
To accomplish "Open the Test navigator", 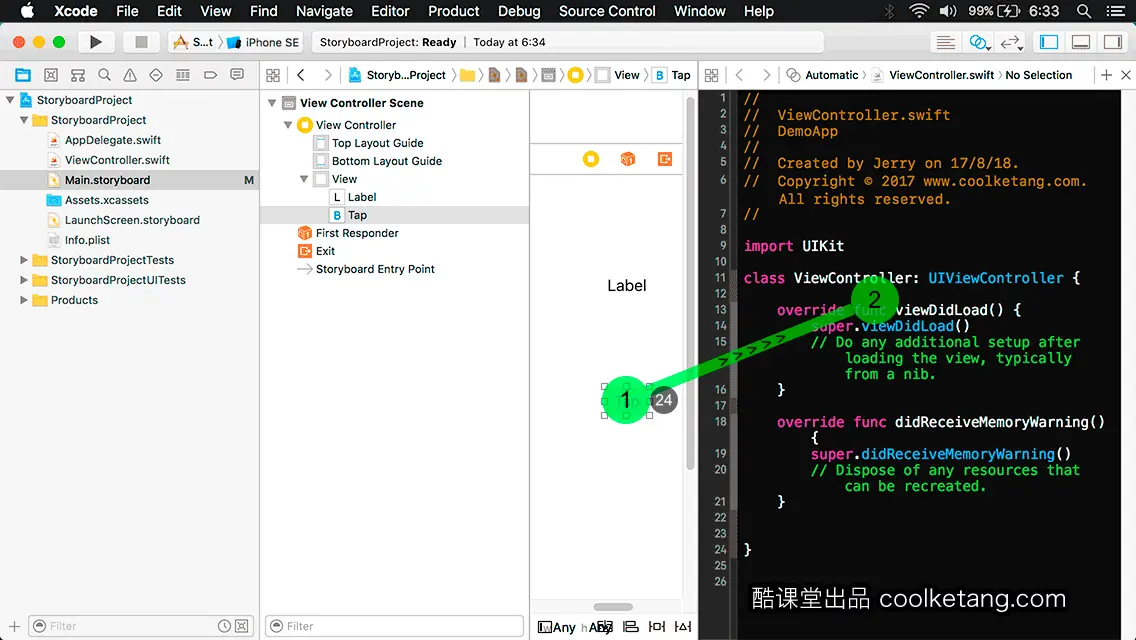I will pyautogui.click(x=156, y=75).
